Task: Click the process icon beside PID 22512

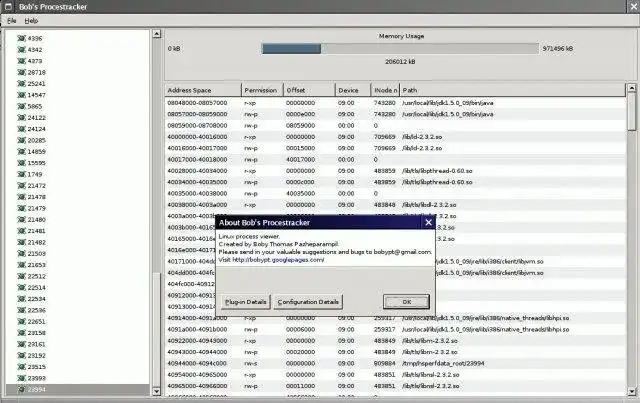Action: [22, 276]
